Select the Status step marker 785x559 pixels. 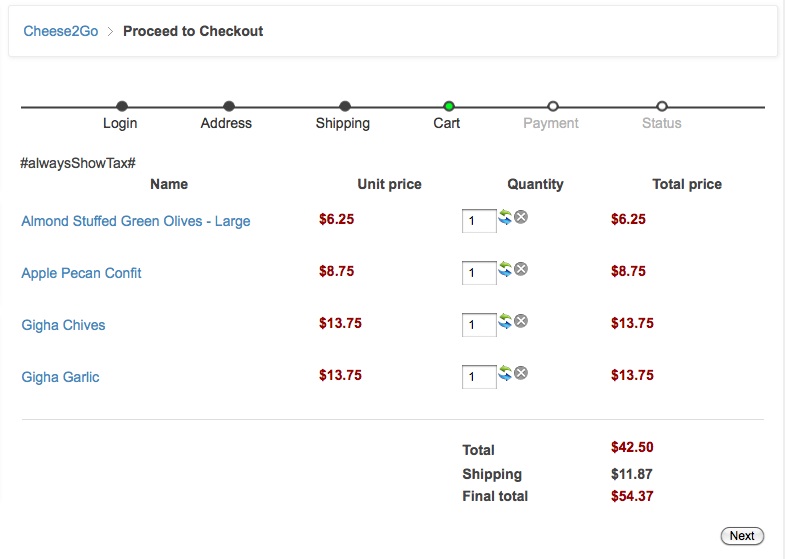tap(662, 106)
